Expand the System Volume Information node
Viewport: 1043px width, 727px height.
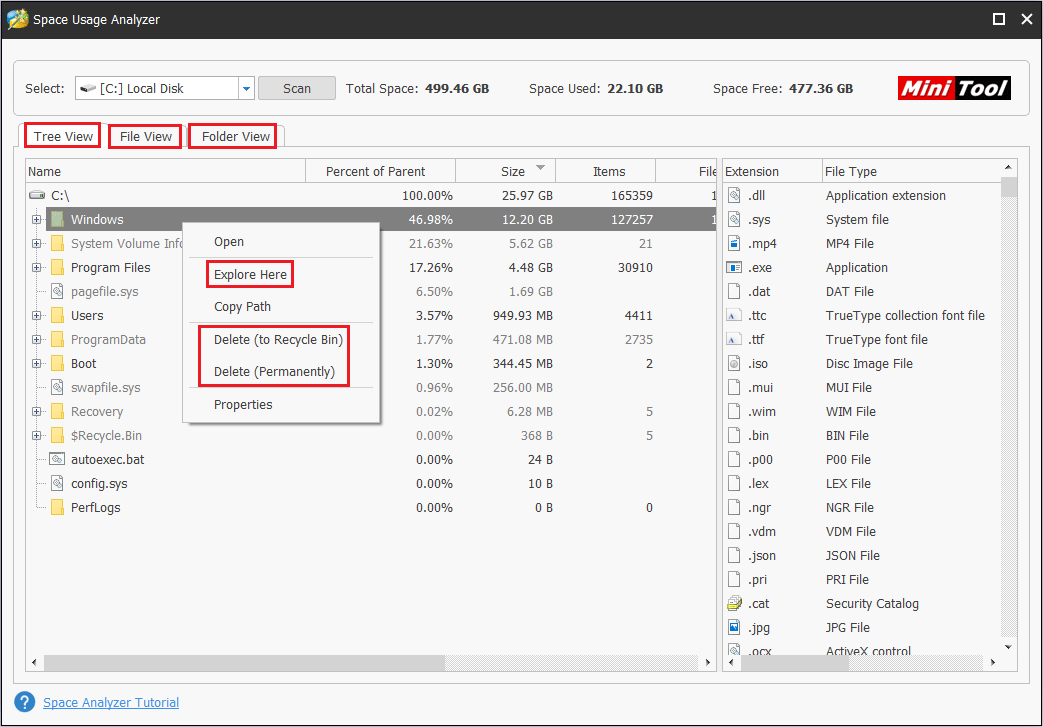pyautogui.click(x=37, y=243)
